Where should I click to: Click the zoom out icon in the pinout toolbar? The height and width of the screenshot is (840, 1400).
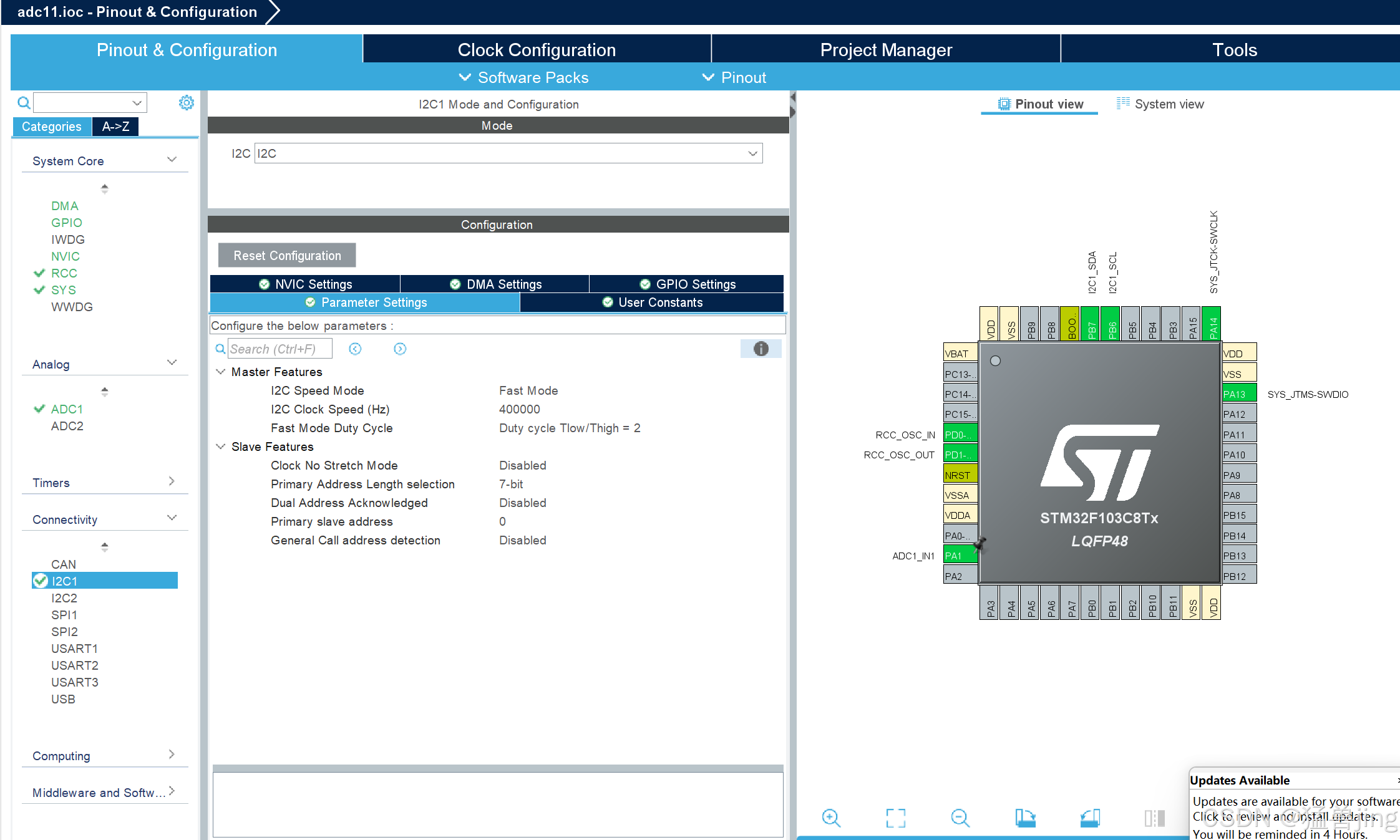960,818
